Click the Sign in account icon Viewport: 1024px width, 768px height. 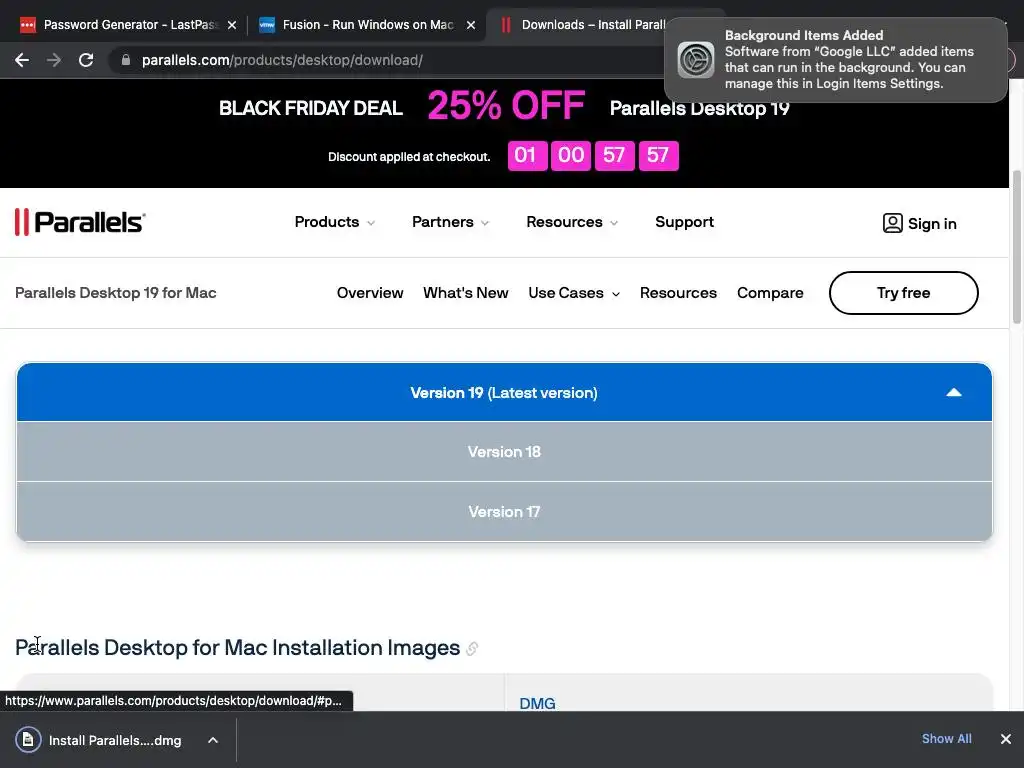892,223
